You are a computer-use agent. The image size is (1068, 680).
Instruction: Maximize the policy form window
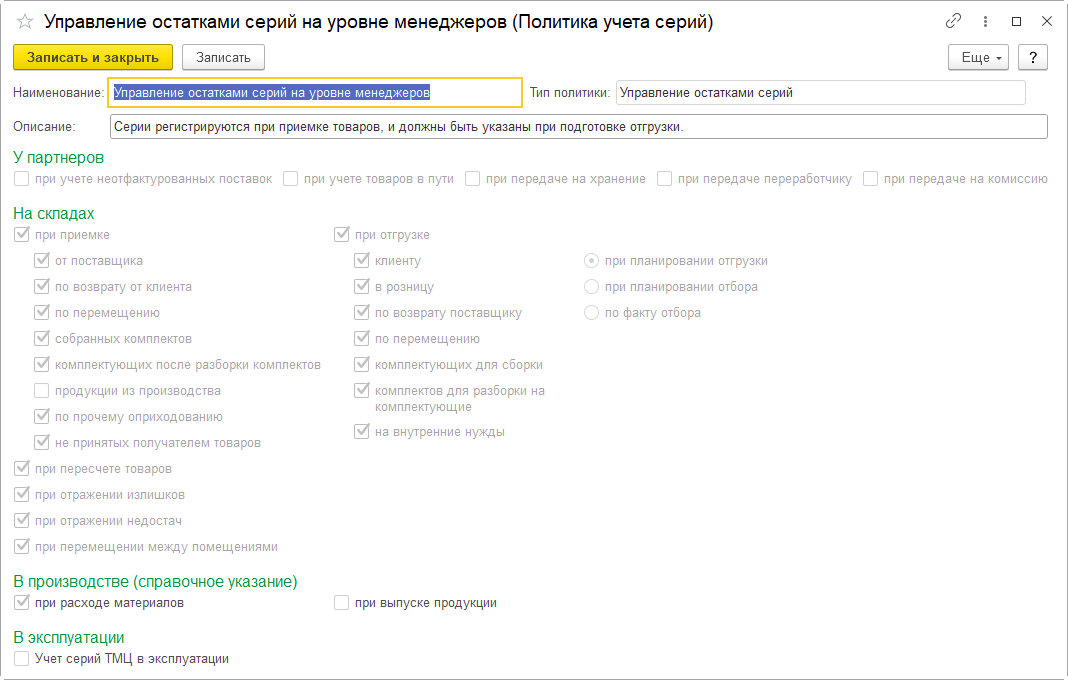[1016, 22]
